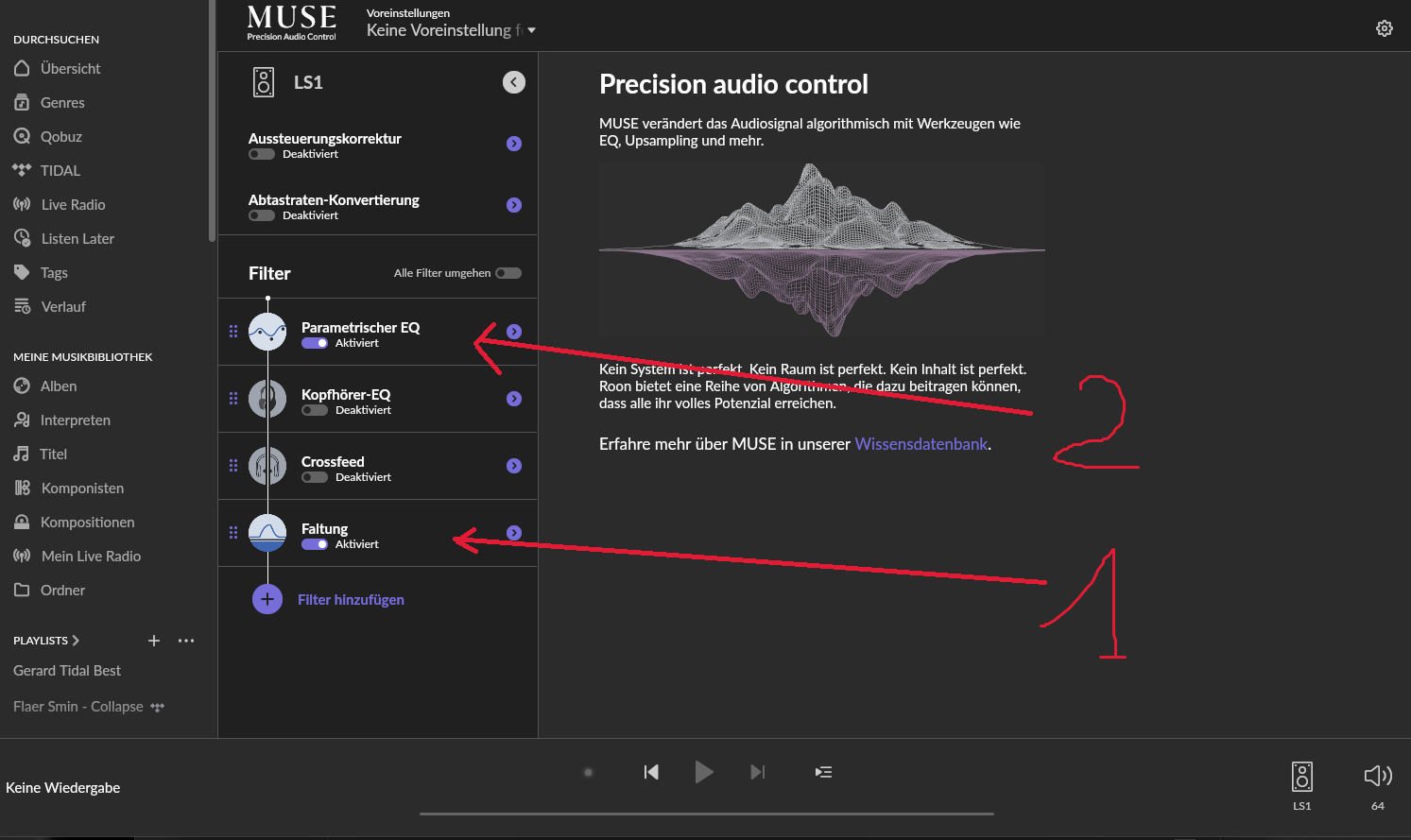Image resolution: width=1411 pixels, height=840 pixels.
Task: Open Kompositionen icon
Action: click(x=22, y=522)
